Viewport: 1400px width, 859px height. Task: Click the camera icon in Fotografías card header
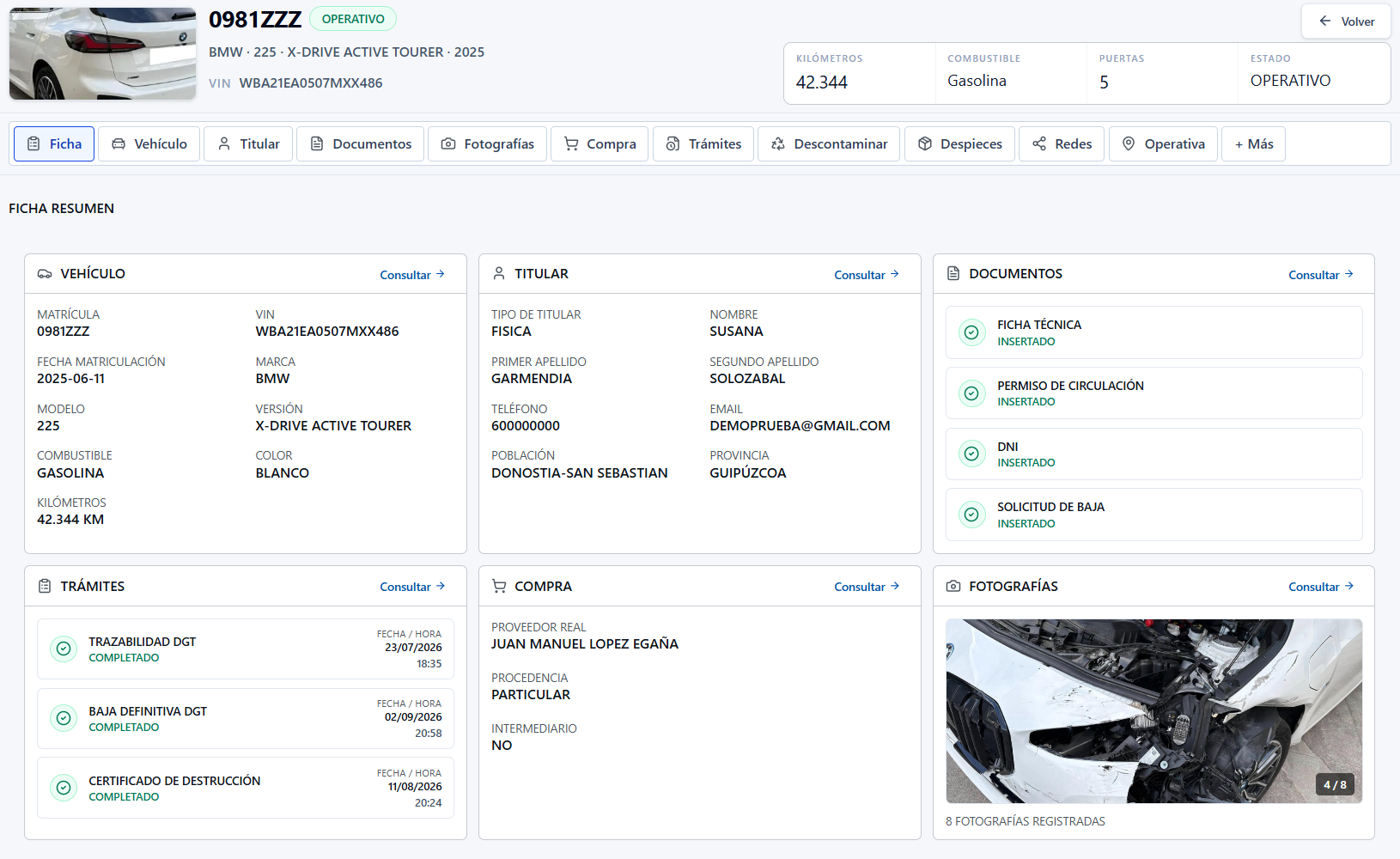tap(953, 586)
